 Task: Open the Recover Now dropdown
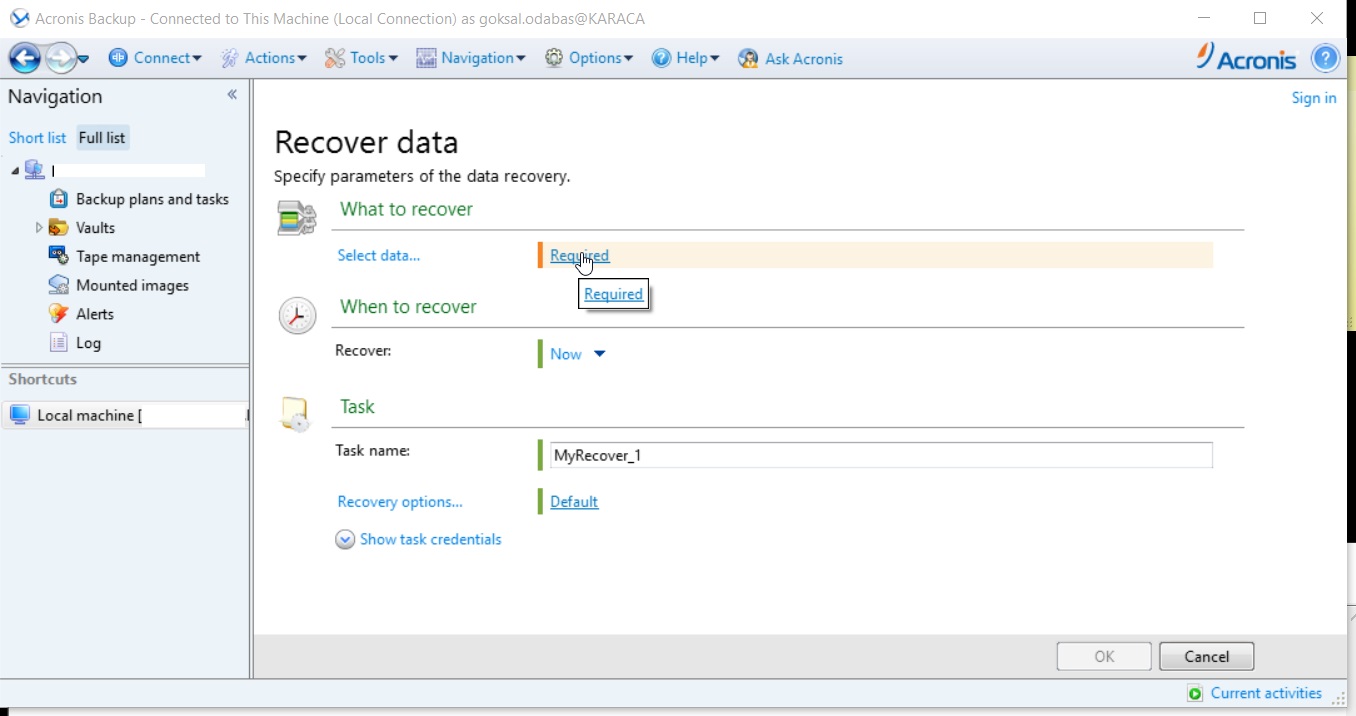click(x=578, y=354)
